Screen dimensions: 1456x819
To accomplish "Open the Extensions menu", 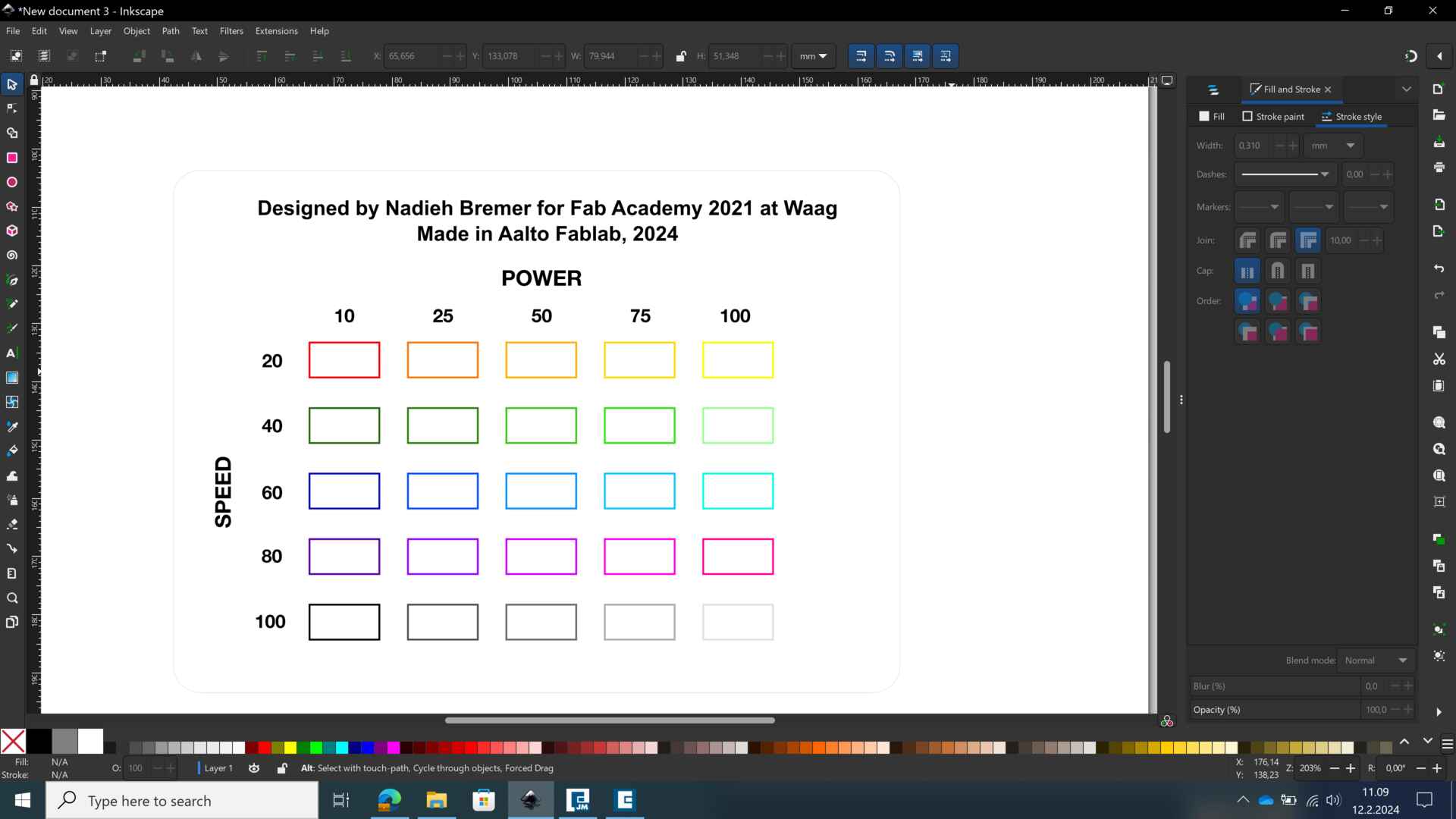I will (x=276, y=31).
